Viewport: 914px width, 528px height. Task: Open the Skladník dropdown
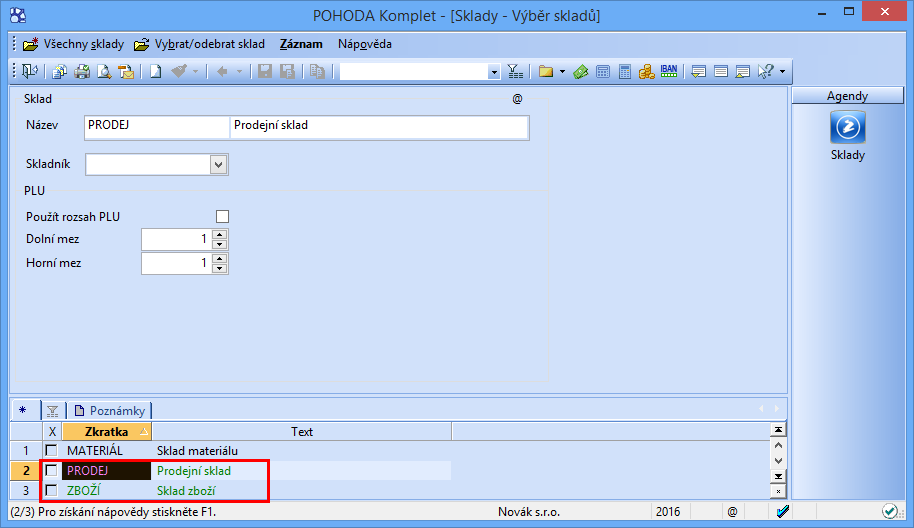219,164
